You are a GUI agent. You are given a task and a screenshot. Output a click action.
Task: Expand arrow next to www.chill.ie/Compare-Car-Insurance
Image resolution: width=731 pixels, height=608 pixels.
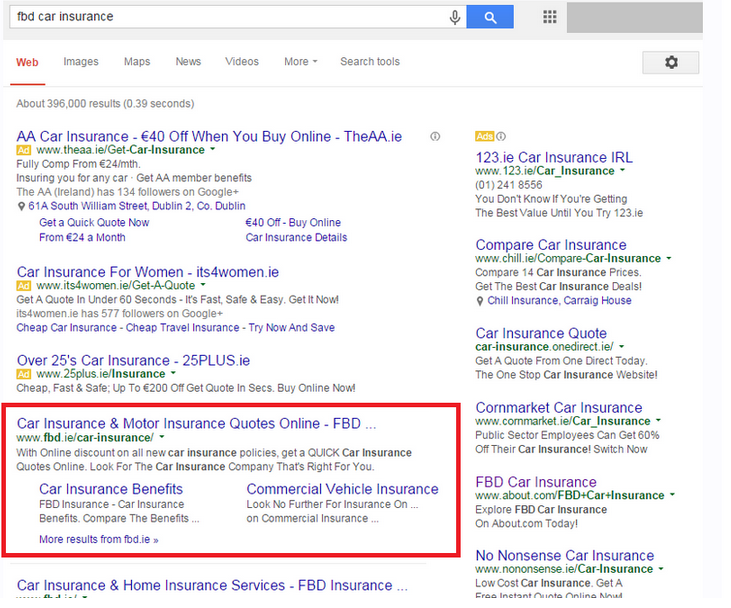[x=669, y=258]
